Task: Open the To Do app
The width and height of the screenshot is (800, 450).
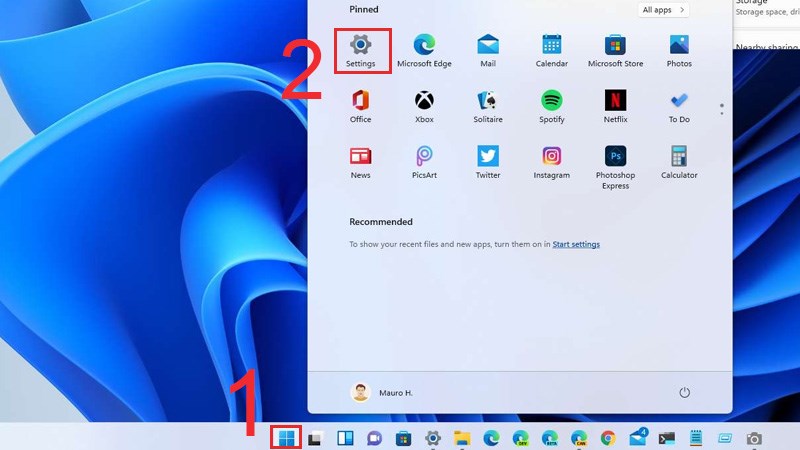Action: [679, 107]
